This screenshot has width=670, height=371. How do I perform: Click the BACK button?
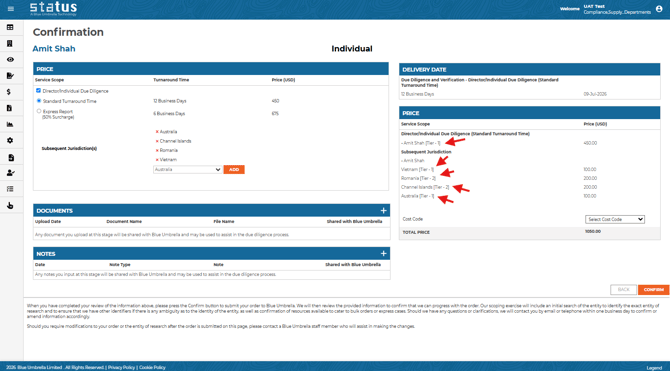click(623, 290)
